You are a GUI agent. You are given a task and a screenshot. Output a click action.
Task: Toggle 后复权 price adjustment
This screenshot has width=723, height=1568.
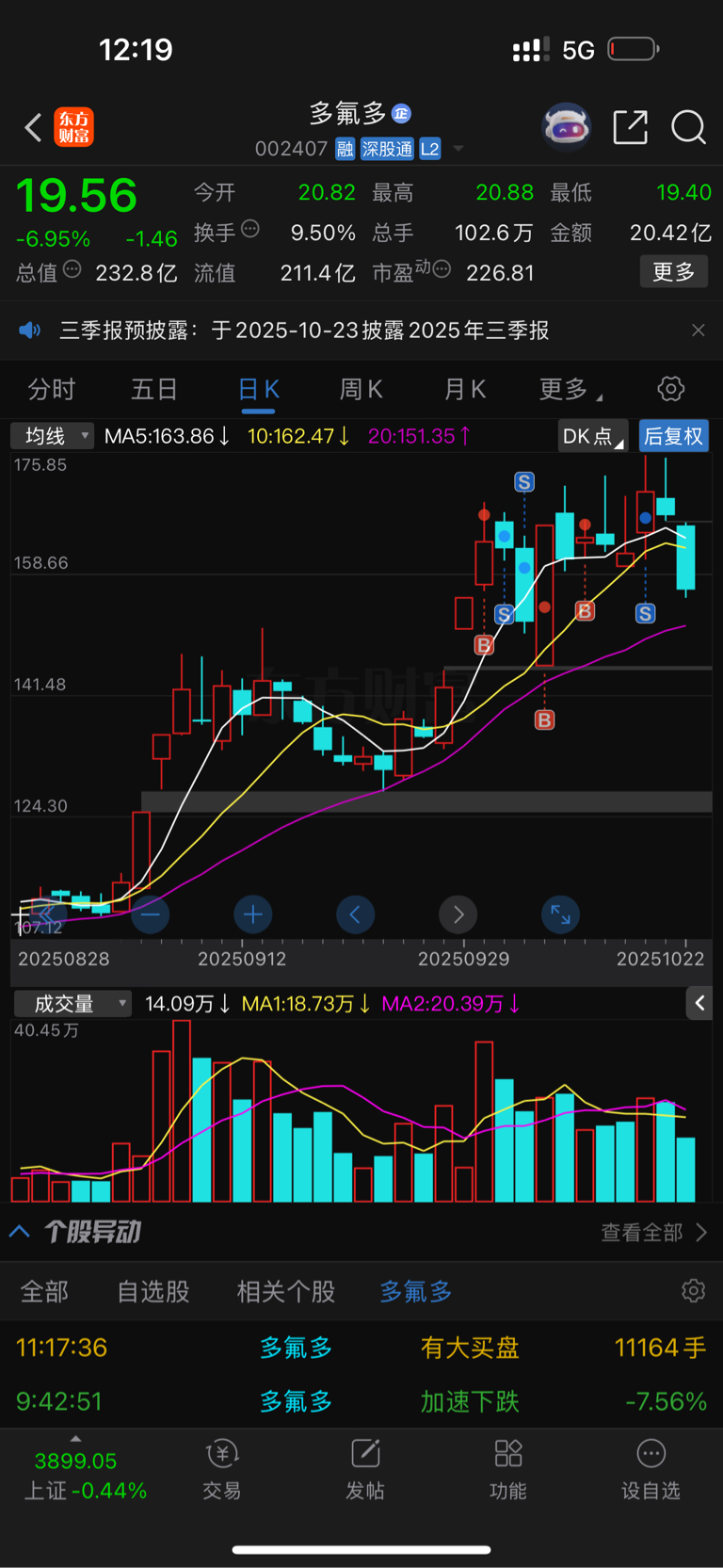[x=673, y=436]
